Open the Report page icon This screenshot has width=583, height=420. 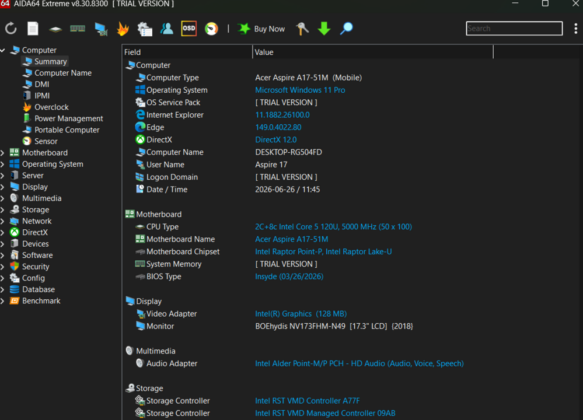pos(33,29)
